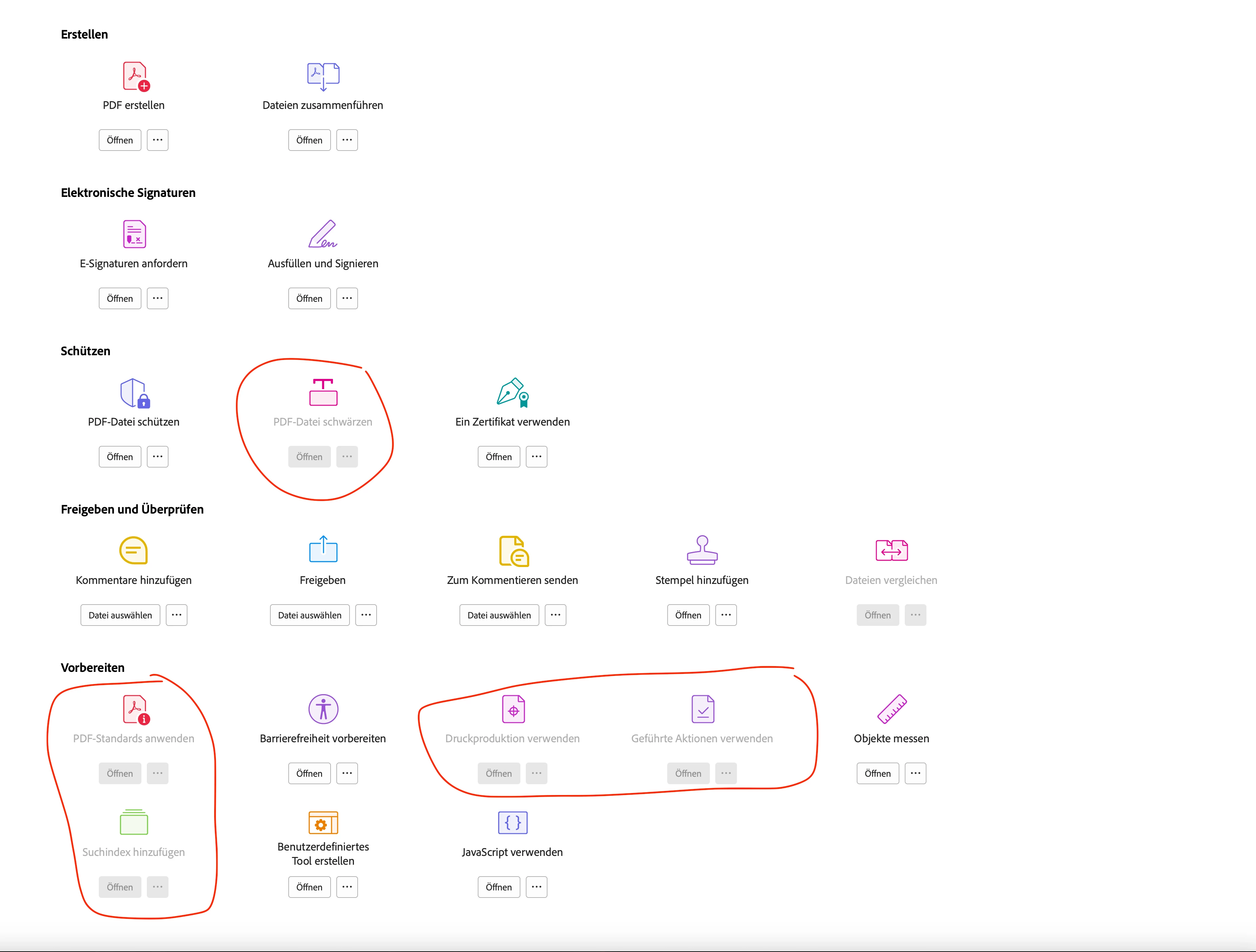
Task: Show more options for Ein Zertifikat verwenden
Action: tap(537, 456)
